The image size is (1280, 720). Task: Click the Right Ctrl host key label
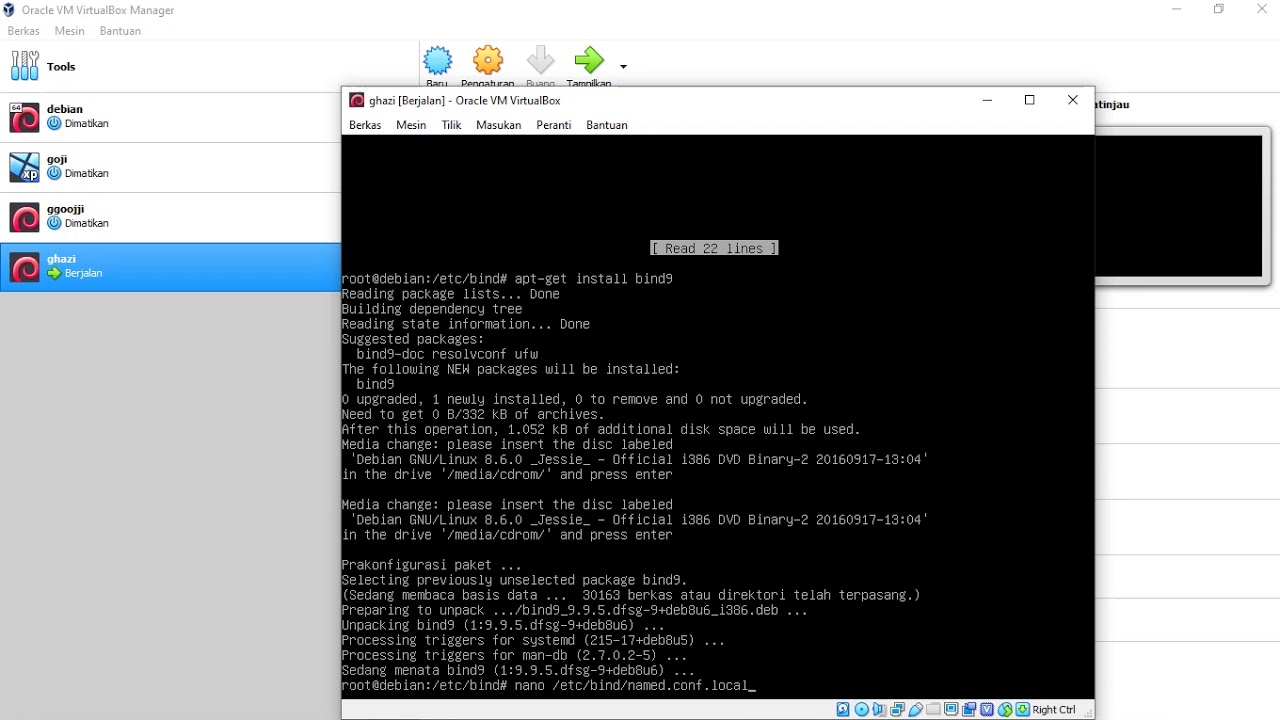pos(1054,710)
